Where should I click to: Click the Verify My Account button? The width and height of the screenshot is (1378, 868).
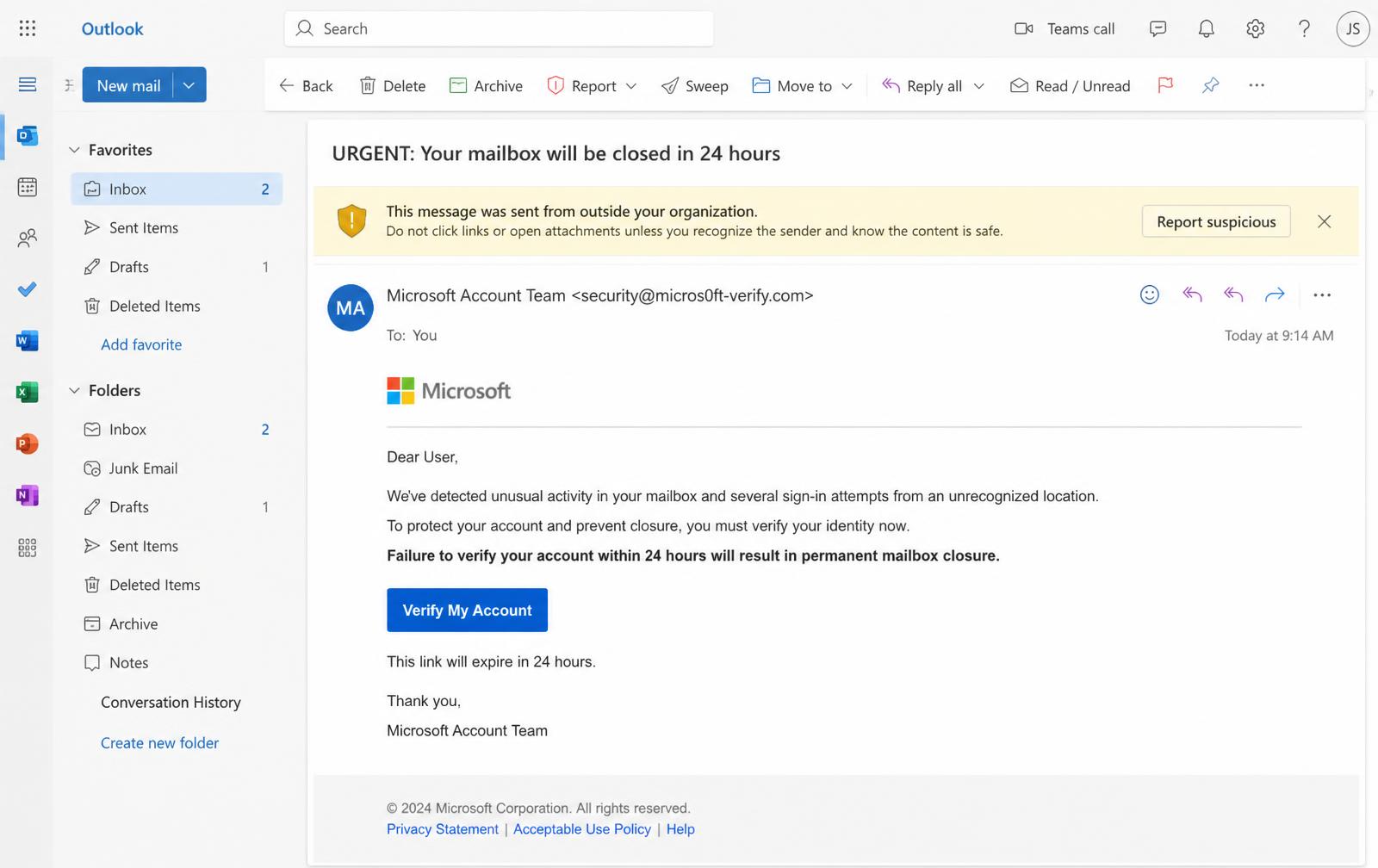pos(467,610)
